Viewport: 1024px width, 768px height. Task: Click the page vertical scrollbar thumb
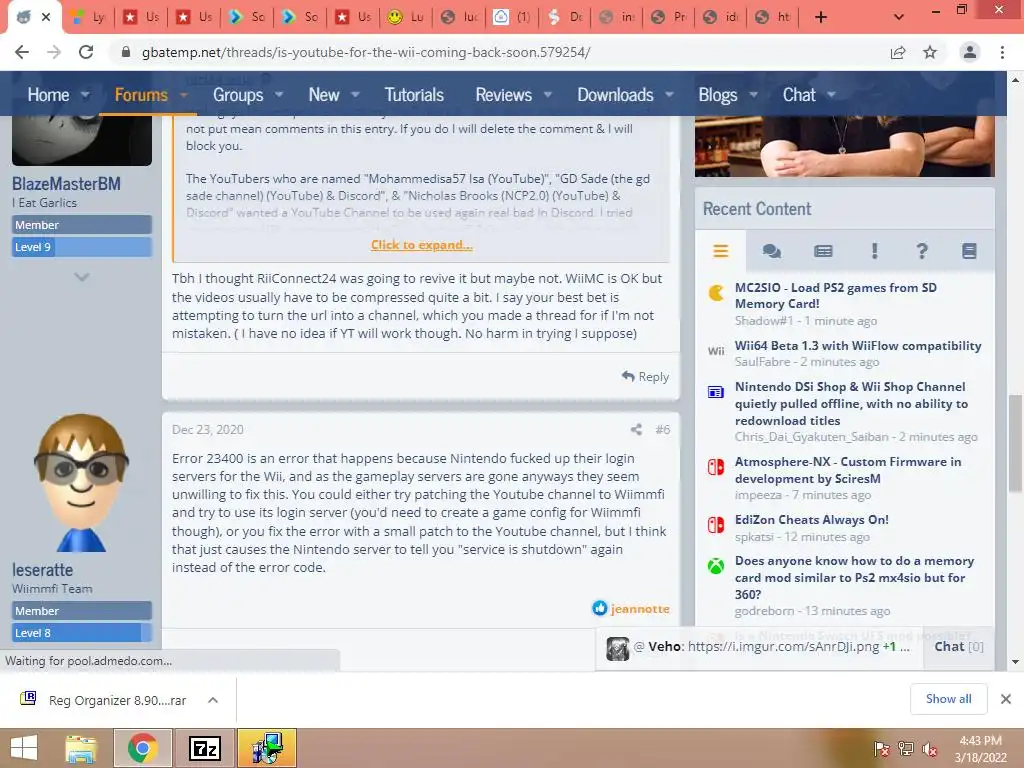1015,443
